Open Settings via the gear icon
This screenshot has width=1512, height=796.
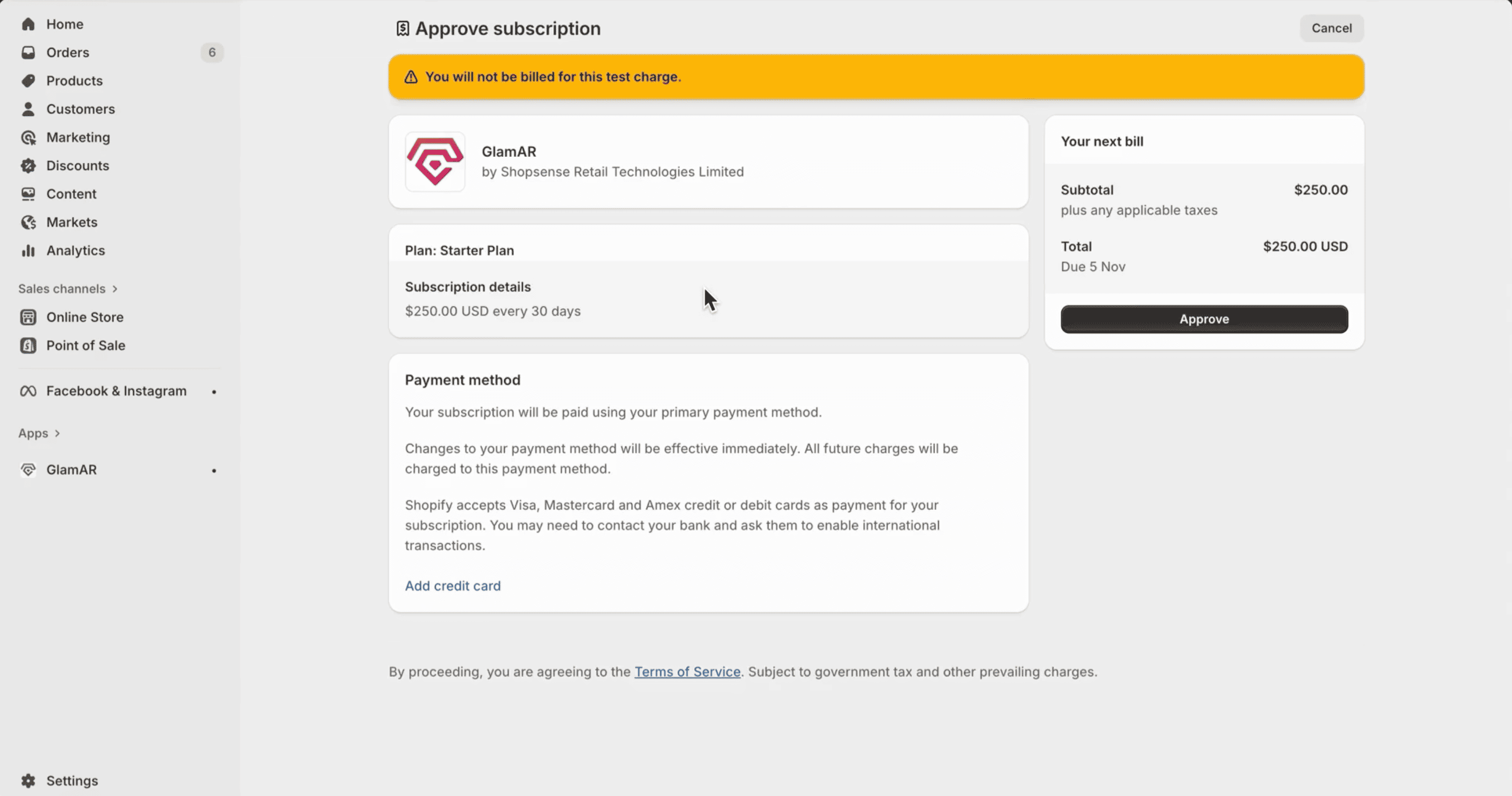click(x=28, y=781)
